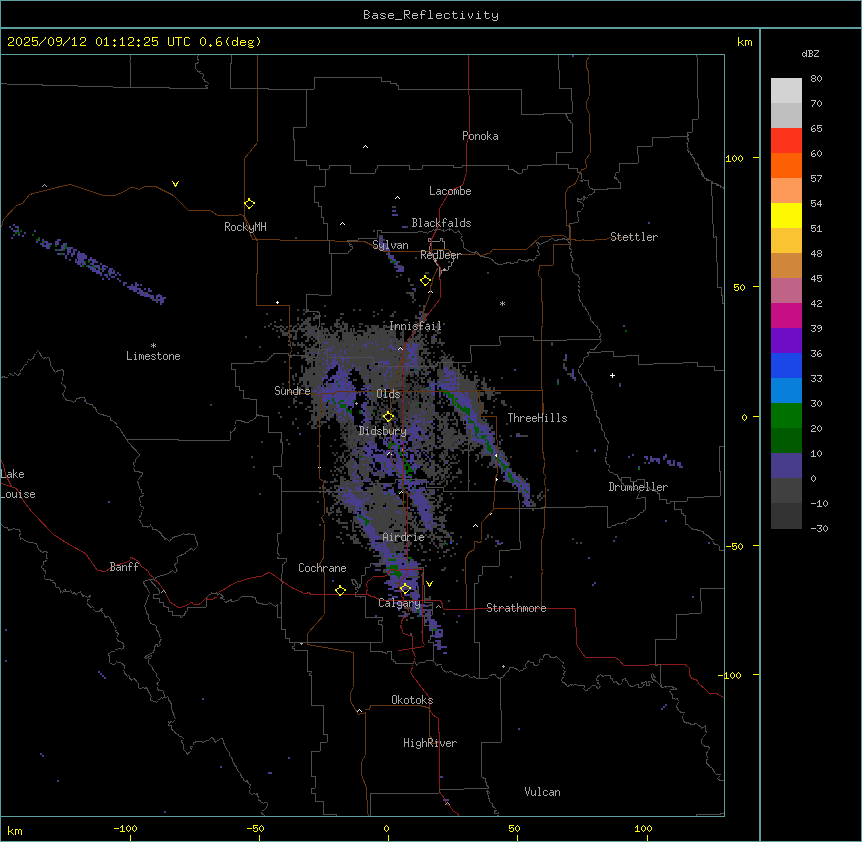This screenshot has width=862, height=842.
Task: Click the Sundre city label
Action: (292, 391)
